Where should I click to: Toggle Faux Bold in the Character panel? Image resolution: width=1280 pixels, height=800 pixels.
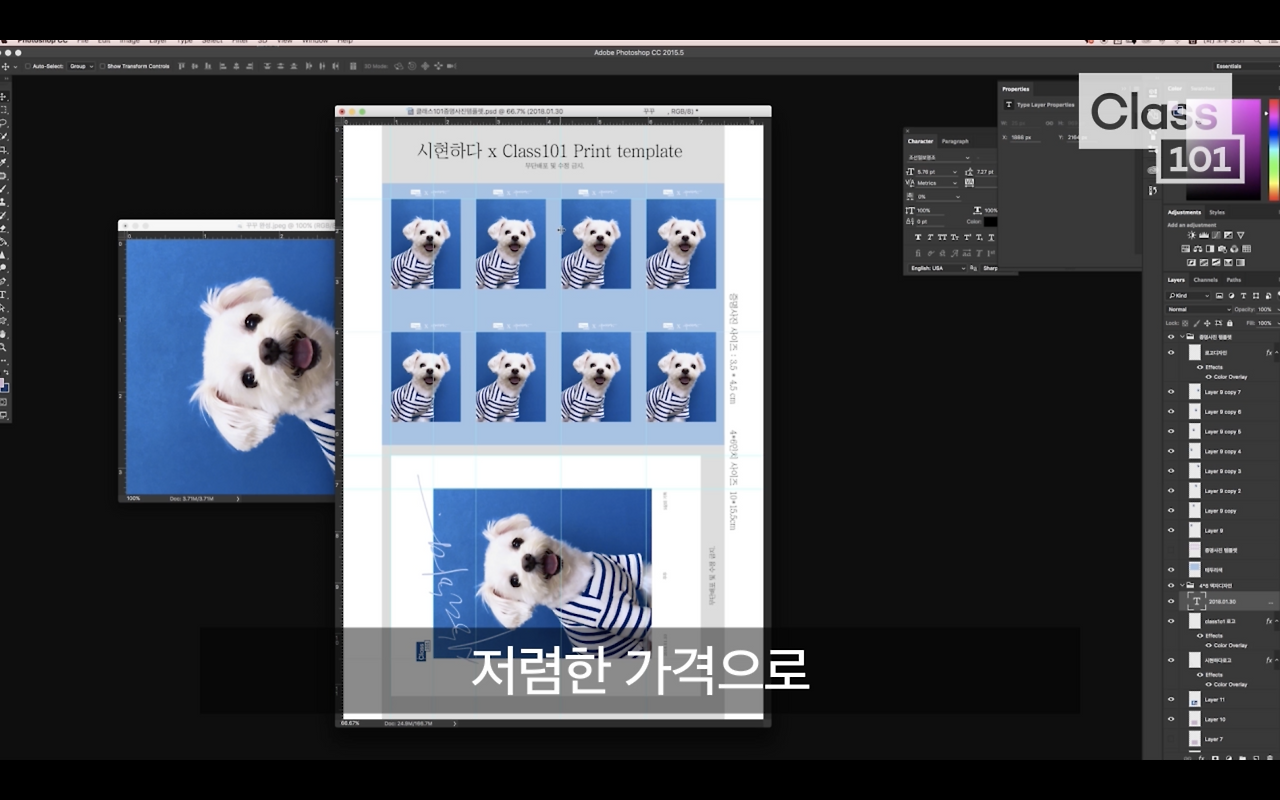pyautogui.click(x=918, y=237)
